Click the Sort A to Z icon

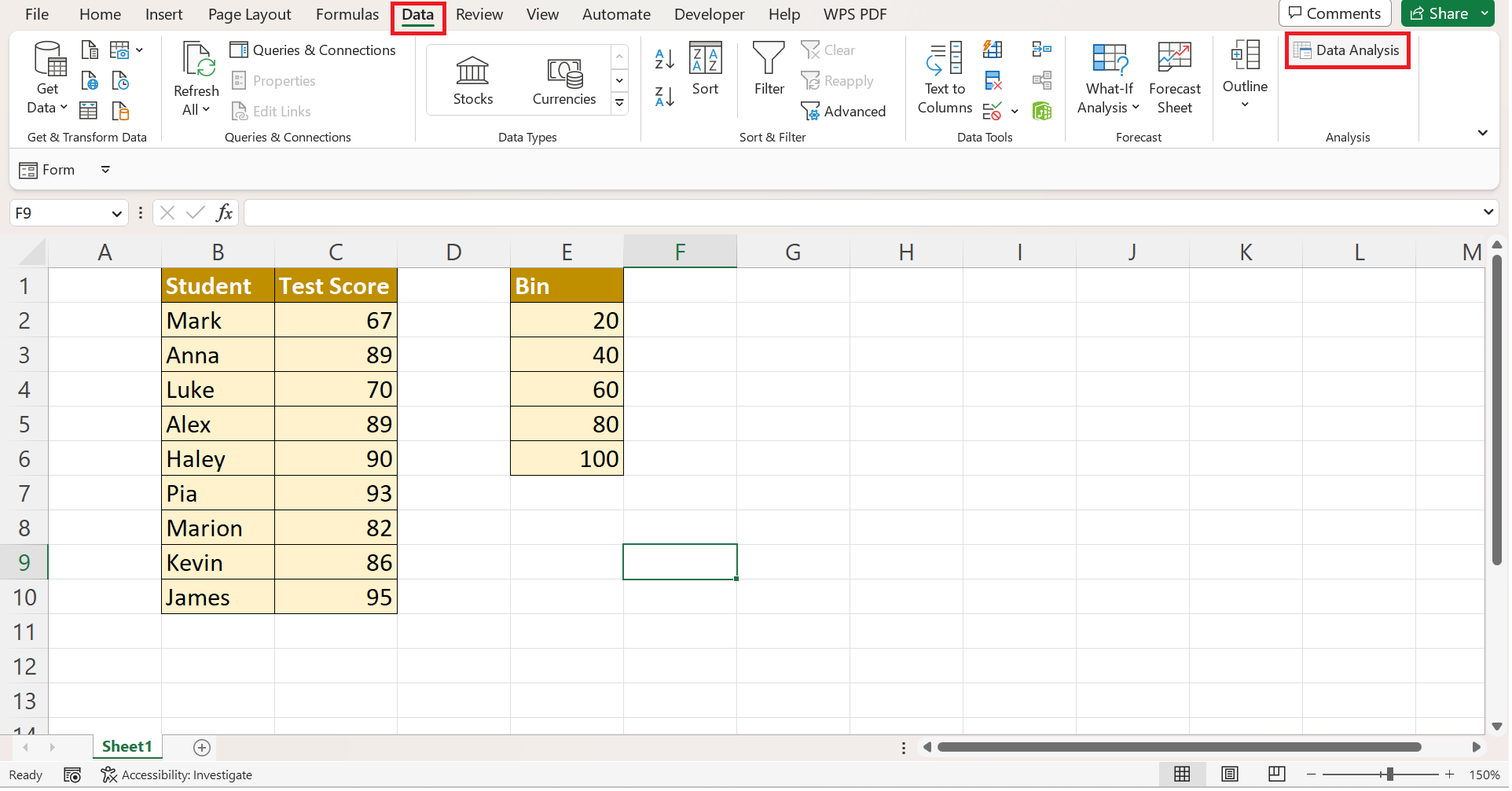coord(664,59)
